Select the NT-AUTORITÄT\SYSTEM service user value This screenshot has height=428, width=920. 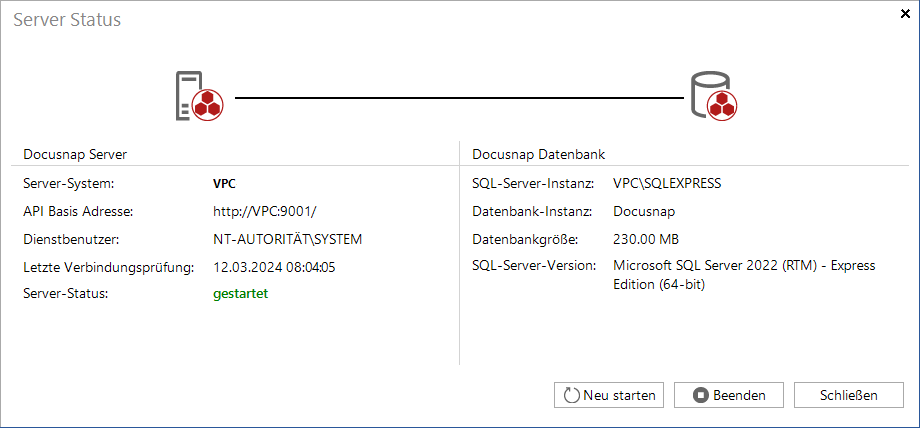288,239
